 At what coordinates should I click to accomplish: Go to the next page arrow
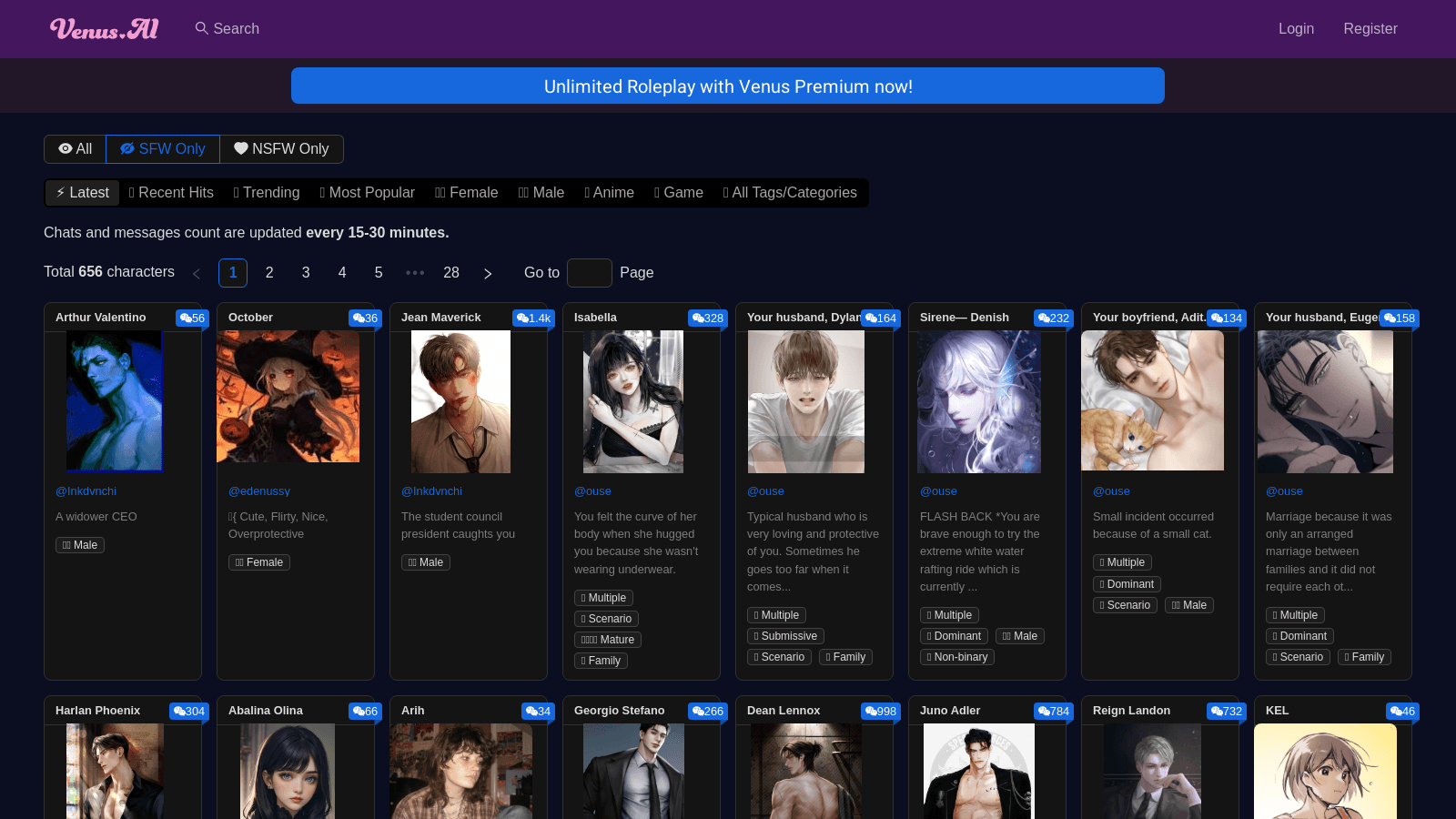tap(488, 273)
